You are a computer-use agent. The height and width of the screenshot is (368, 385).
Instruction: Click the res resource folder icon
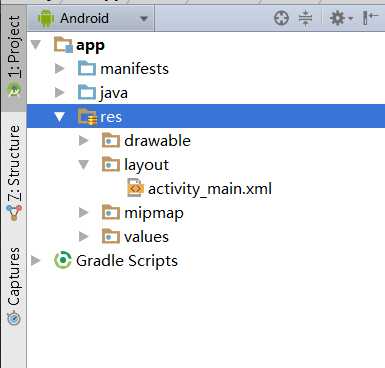pyautogui.click(x=87, y=117)
